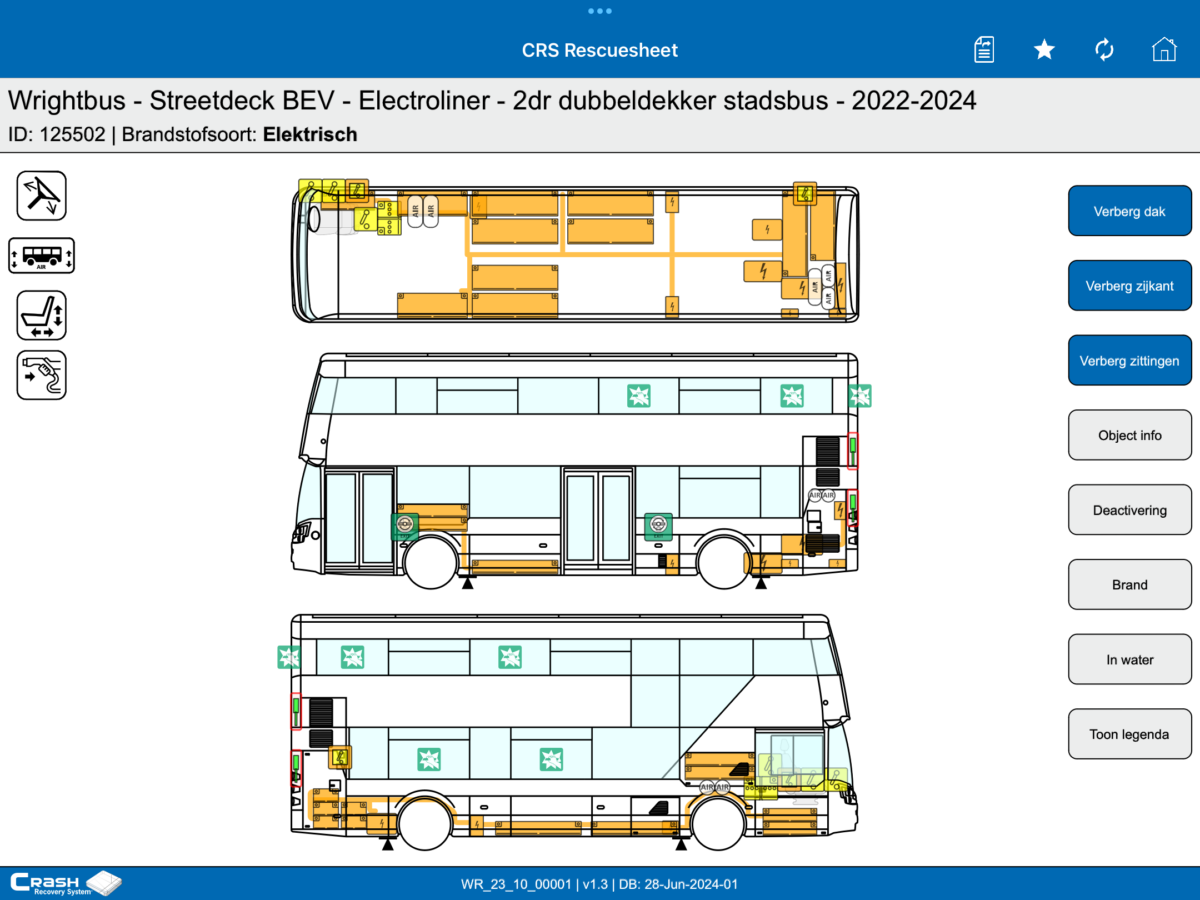Image resolution: width=1200 pixels, height=900 pixels.
Task: Tap lower red-outlined green handle in bottom view
Action: coord(296,768)
